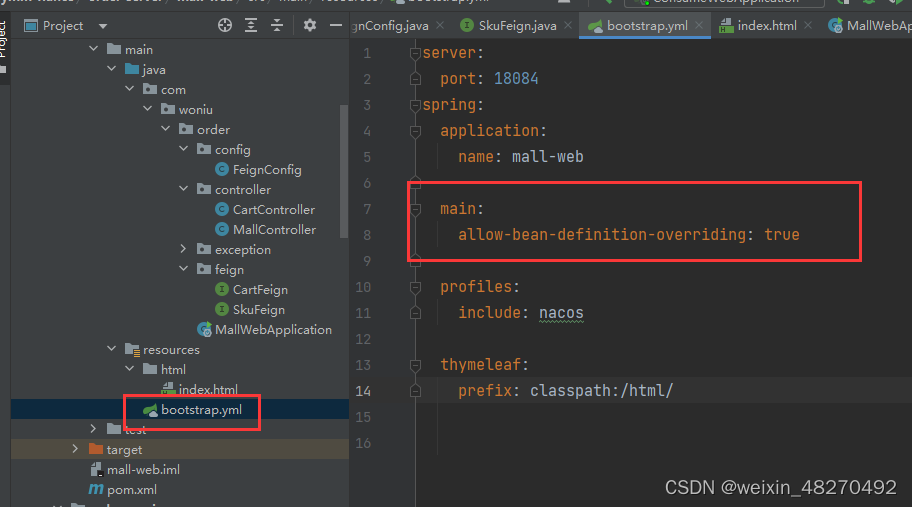This screenshot has height=507, width=912.
Task: Collapse the order package
Action: click(x=166, y=128)
